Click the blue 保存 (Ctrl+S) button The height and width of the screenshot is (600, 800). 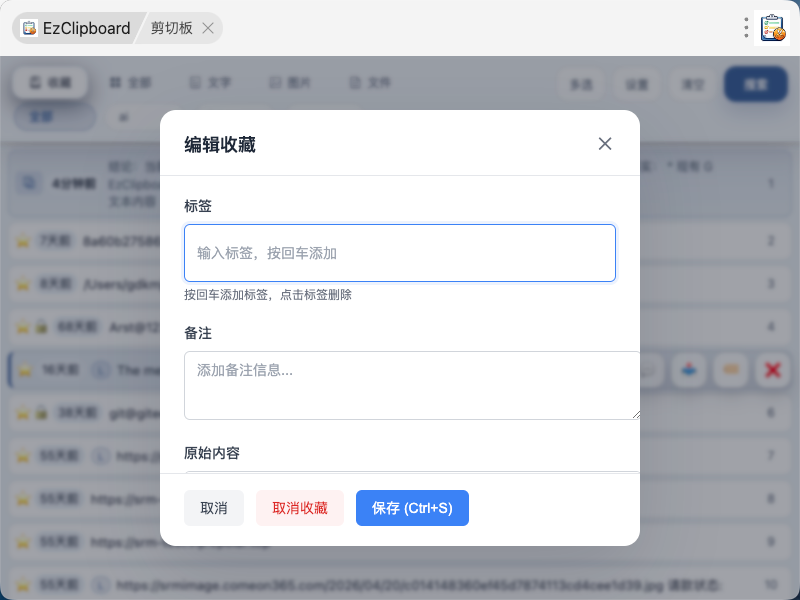click(412, 508)
